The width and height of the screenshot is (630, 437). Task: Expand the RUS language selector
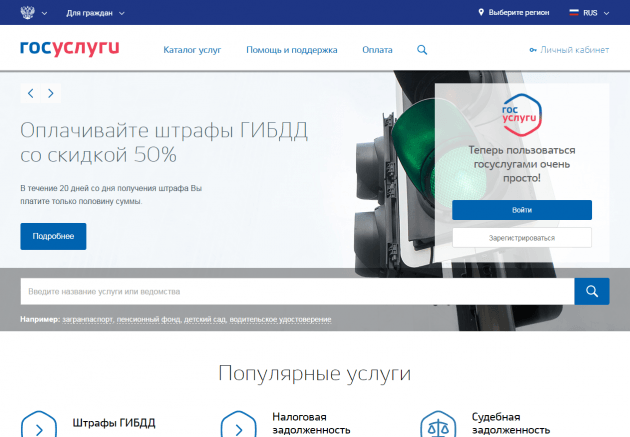tap(588, 13)
